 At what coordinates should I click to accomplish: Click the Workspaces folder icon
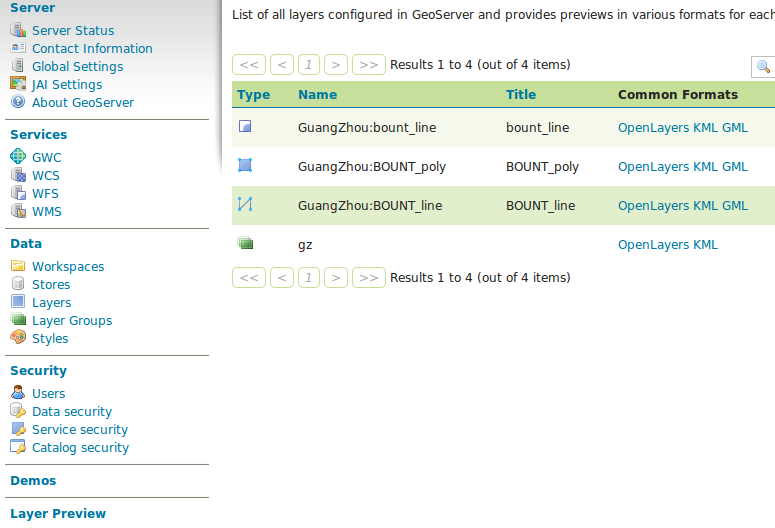click(18, 266)
